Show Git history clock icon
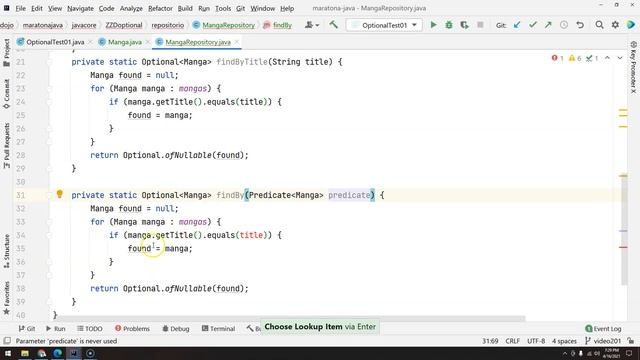The width and height of the screenshot is (640, 360). click(564, 25)
